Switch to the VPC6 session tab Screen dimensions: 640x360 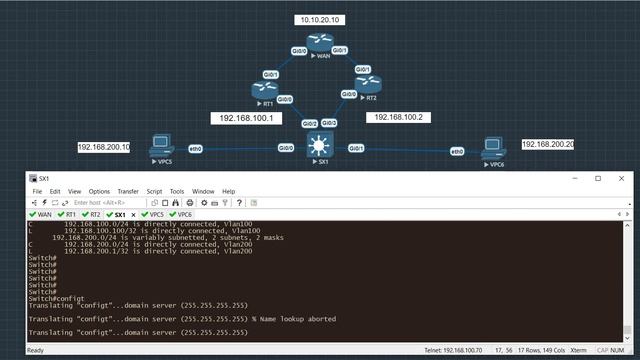click(180, 215)
